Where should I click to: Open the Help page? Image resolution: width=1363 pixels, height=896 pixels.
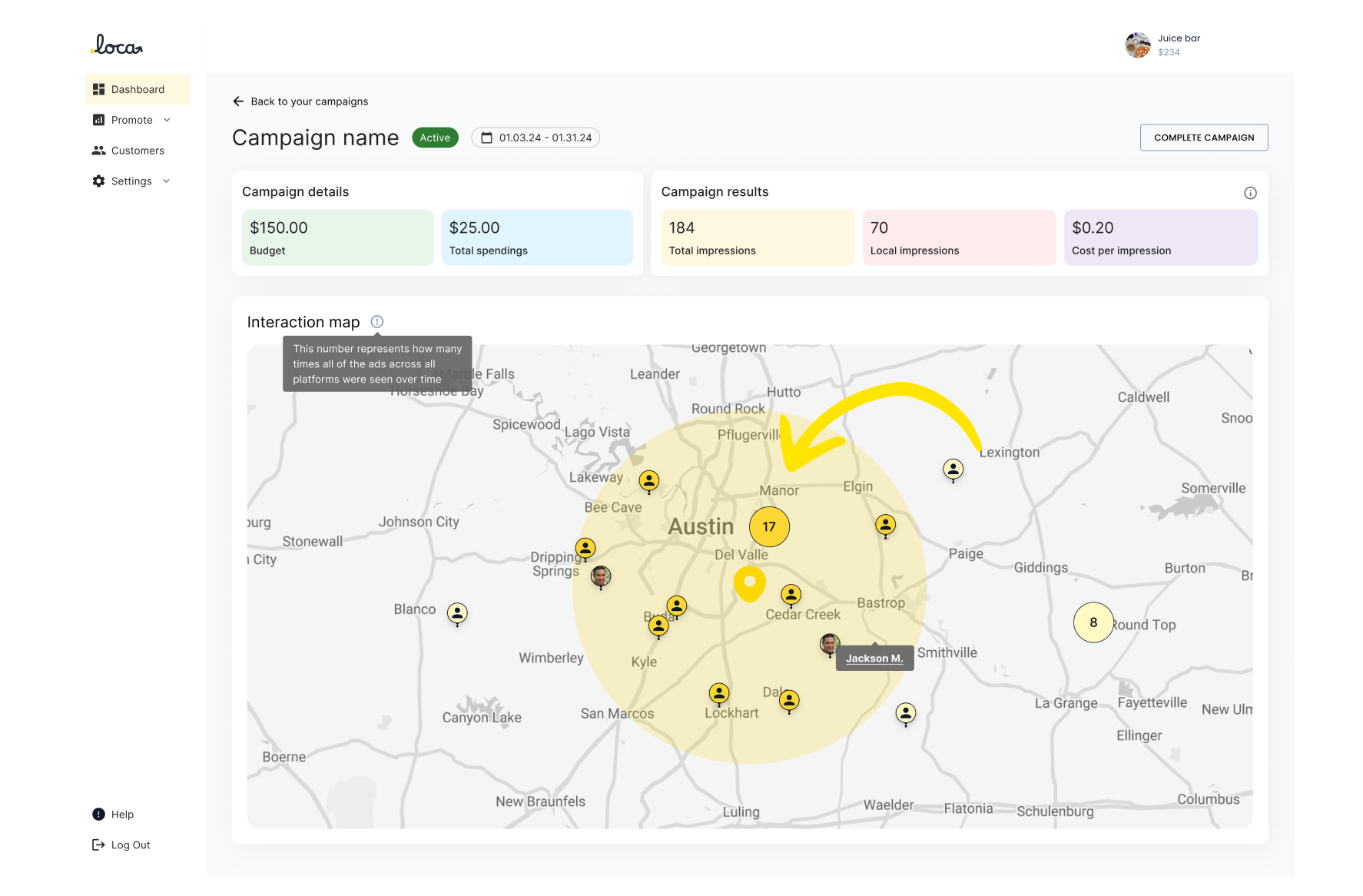click(121, 815)
